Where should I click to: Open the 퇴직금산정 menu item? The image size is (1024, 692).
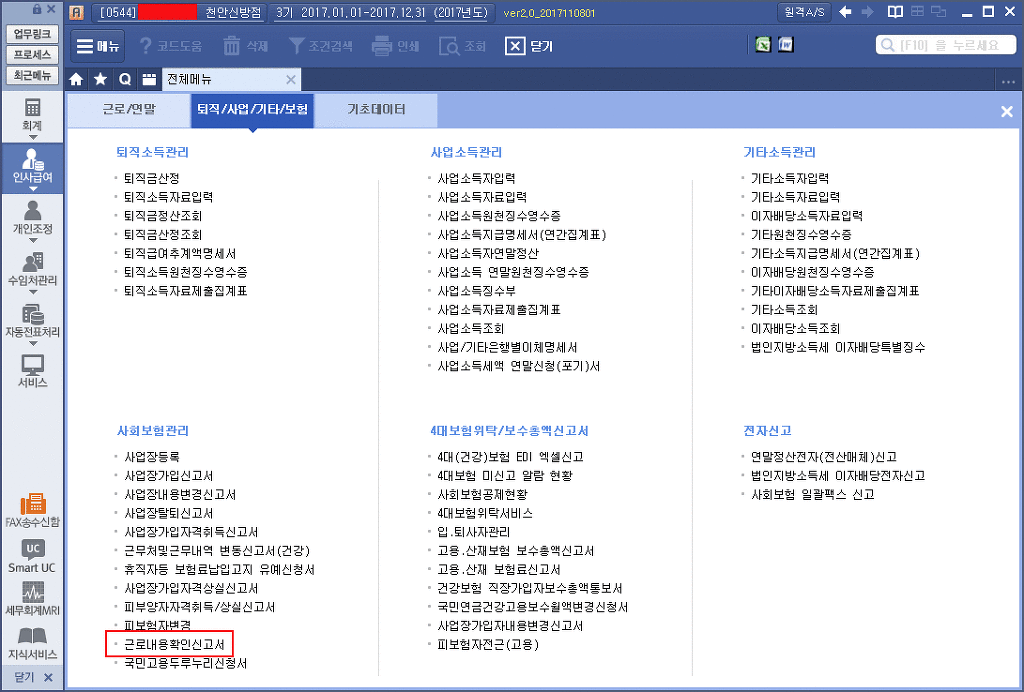coord(152,178)
